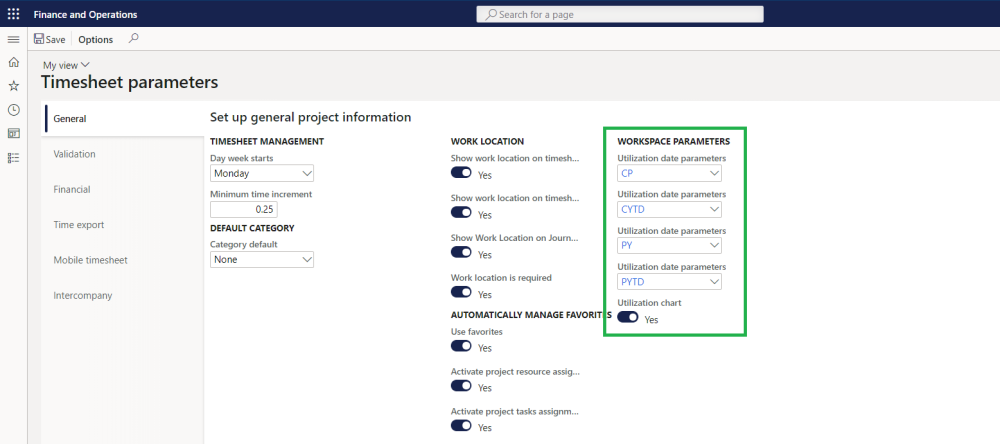Open the Recent clock icon
The image size is (1000, 444).
[x=13, y=110]
